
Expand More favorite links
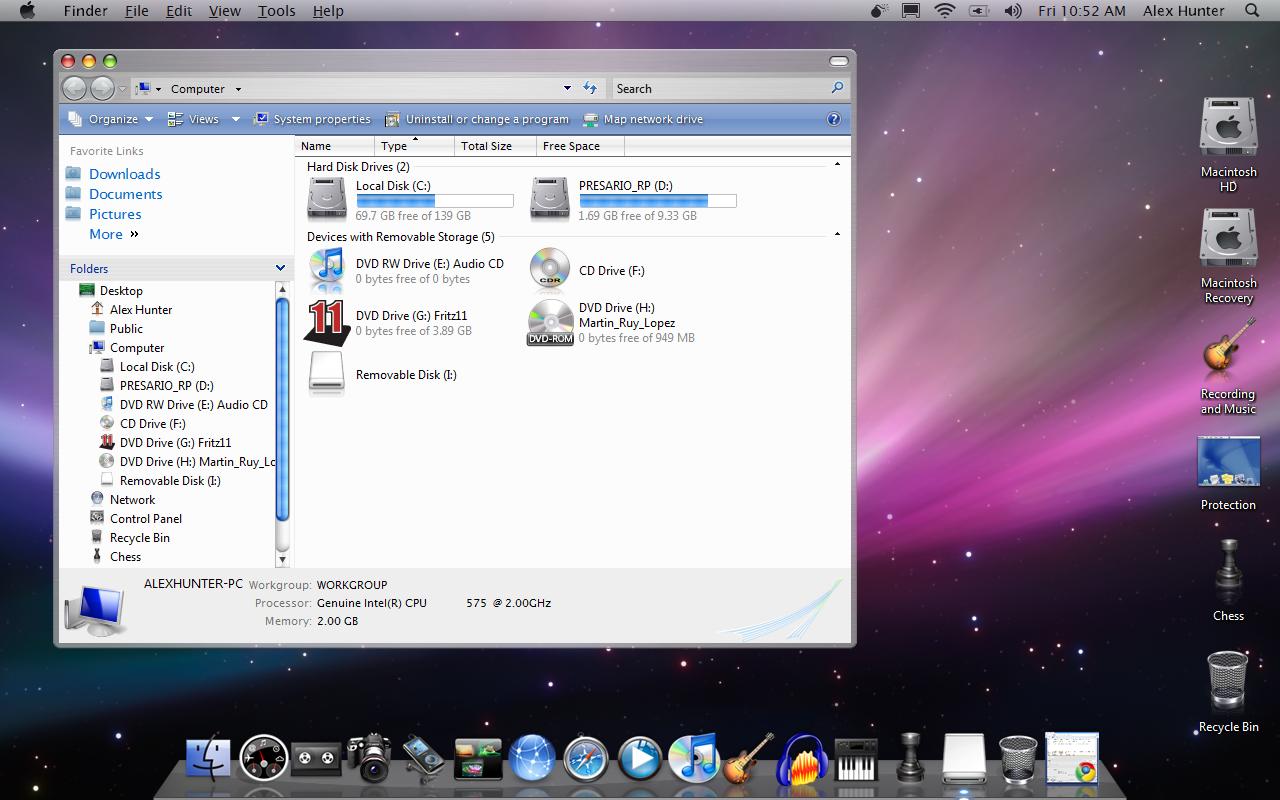[114, 234]
